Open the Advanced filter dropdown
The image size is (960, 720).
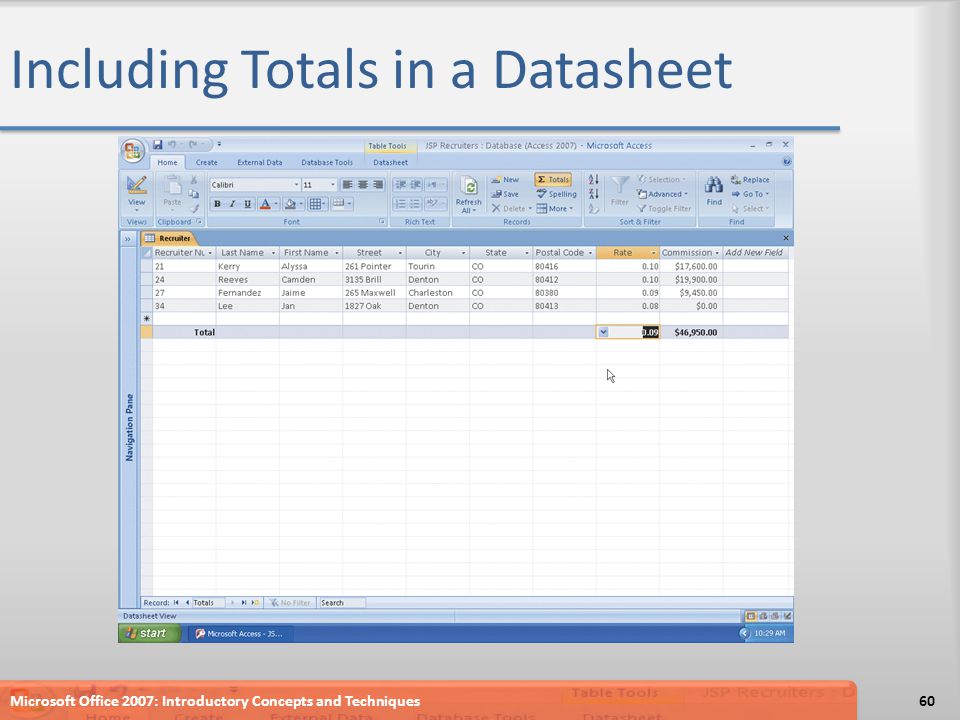(662, 194)
